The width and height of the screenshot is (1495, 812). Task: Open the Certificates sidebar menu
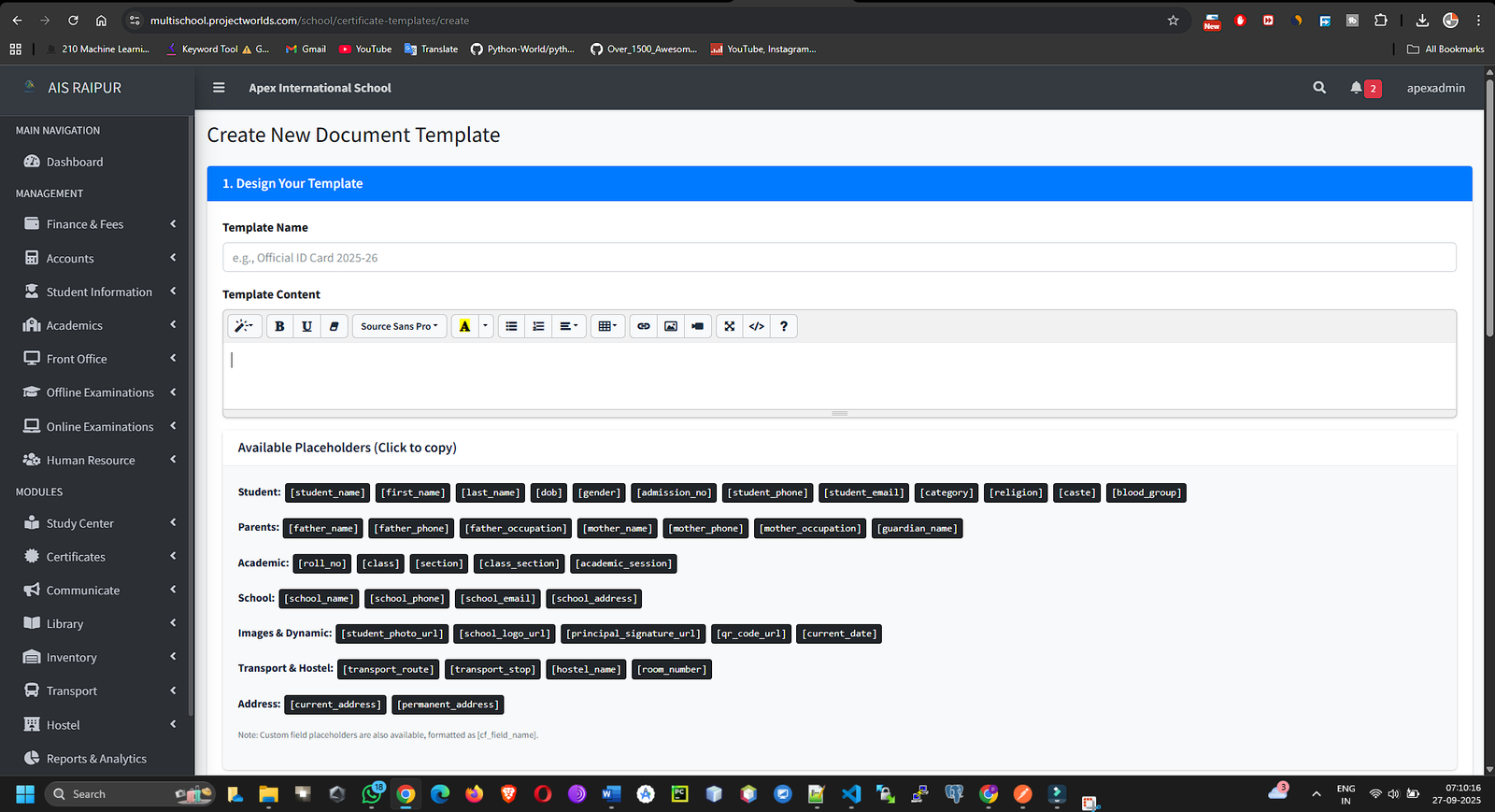pos(77,557)
